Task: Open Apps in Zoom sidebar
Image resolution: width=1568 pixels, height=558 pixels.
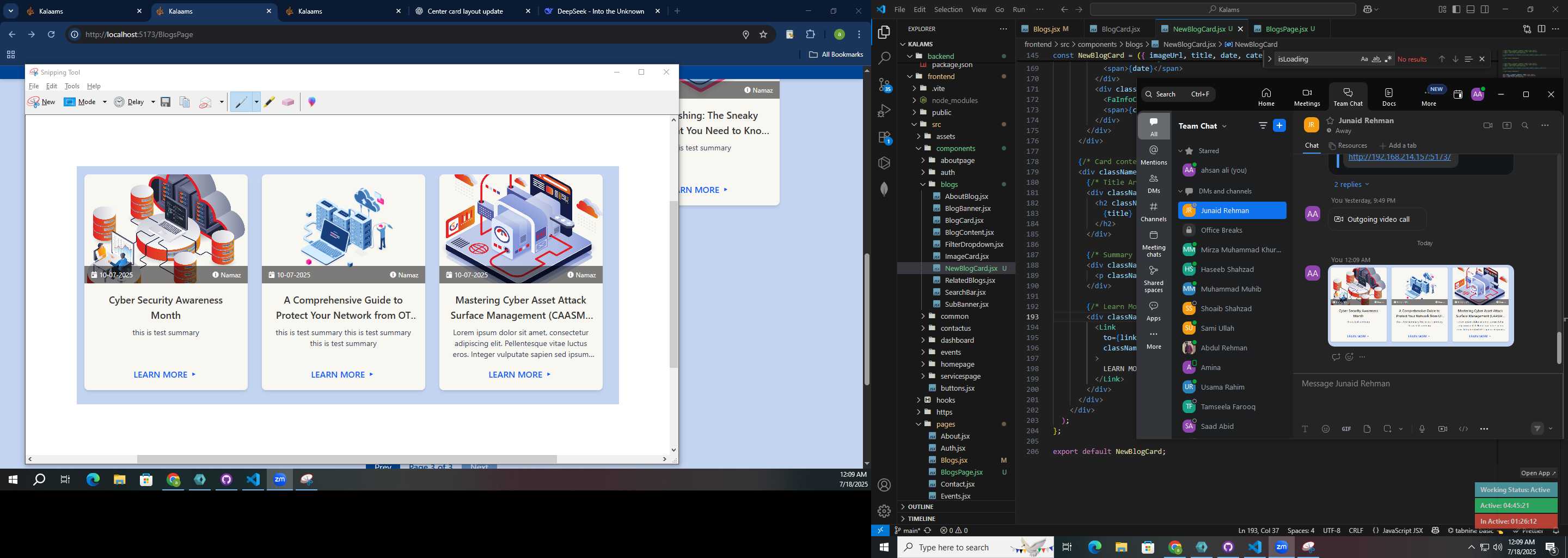Action: (x=1154, y=311)
